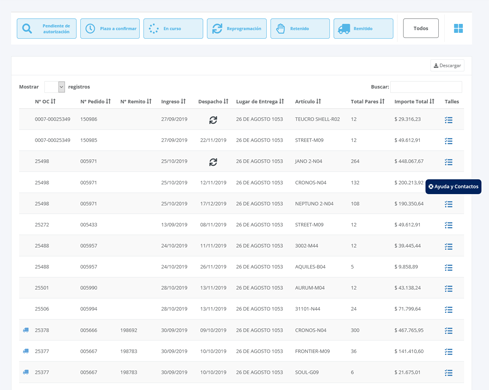Viewport: 489px width, 390px height.
Task: Select despacho date 17/12/2019
Action: click(213, 204)
